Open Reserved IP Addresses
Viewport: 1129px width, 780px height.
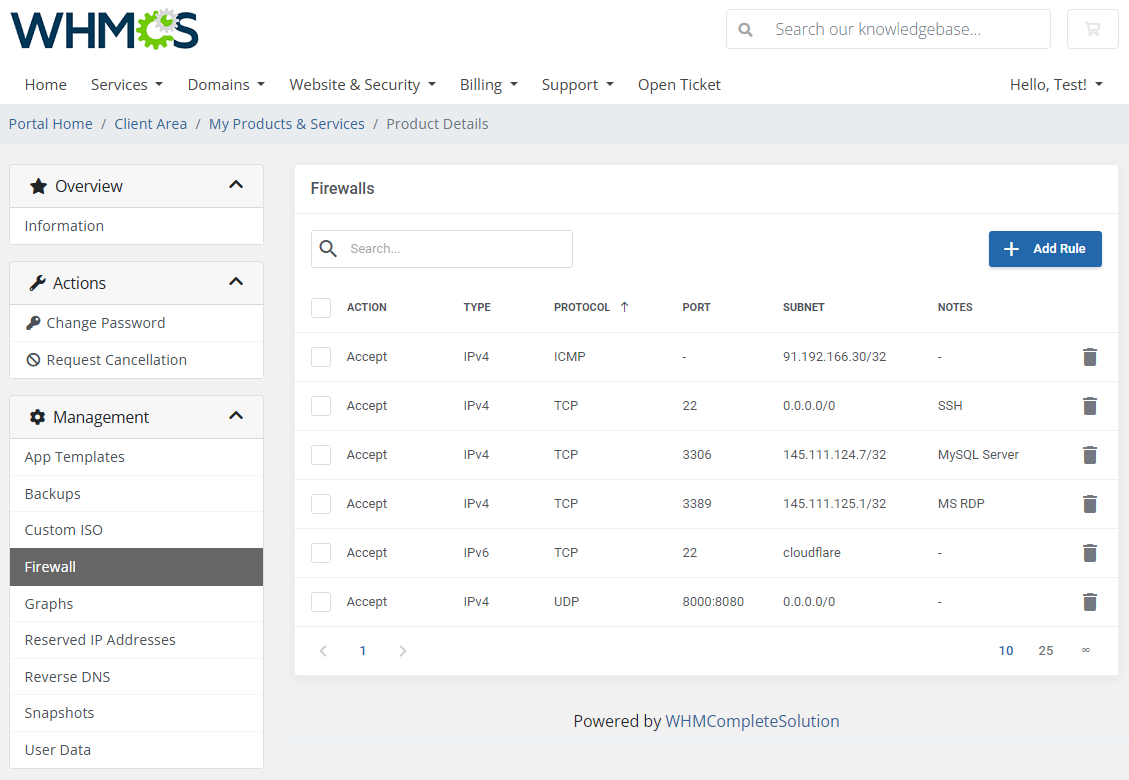[136, 640]
